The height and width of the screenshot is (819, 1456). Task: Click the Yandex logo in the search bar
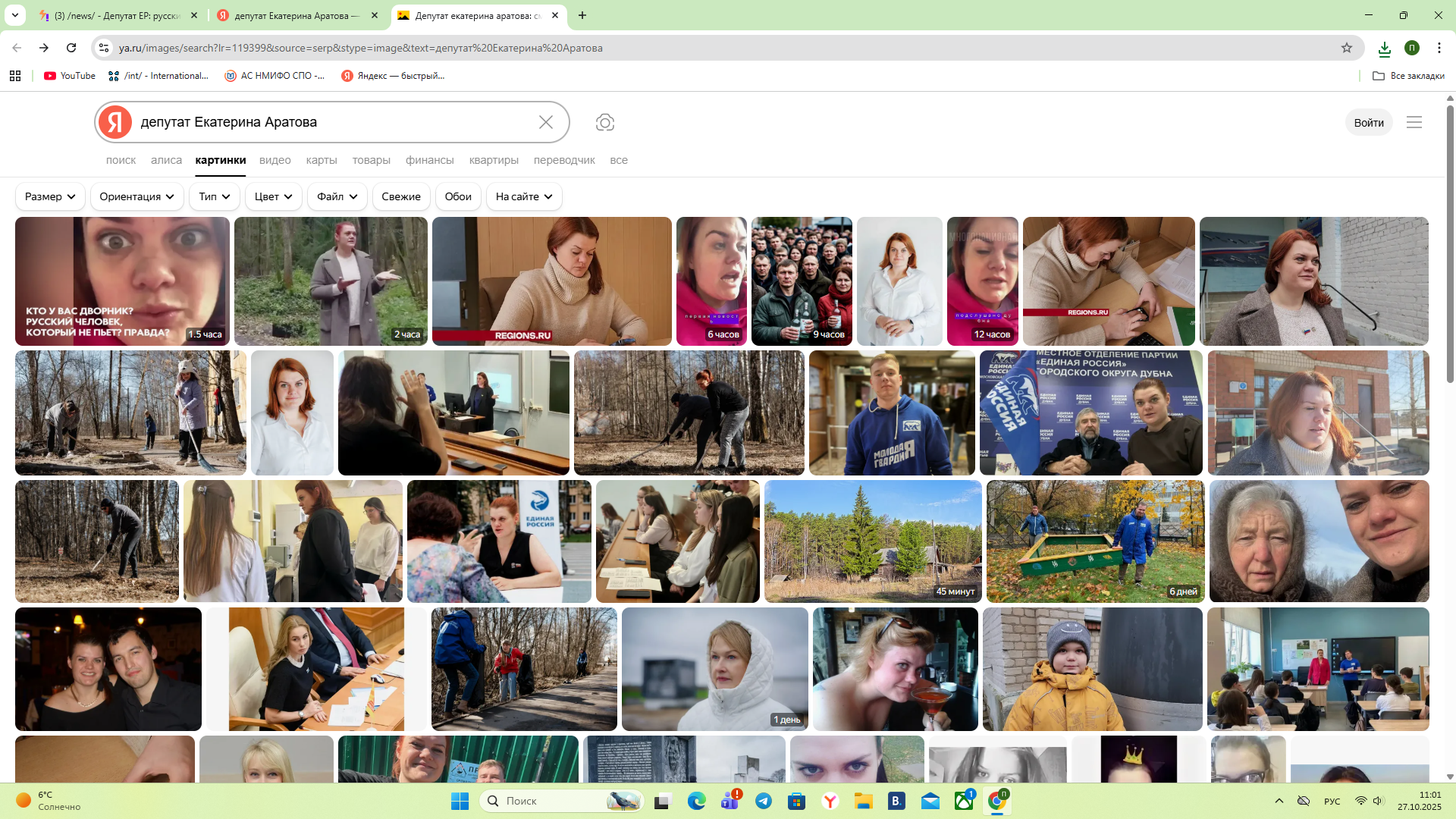115,122
